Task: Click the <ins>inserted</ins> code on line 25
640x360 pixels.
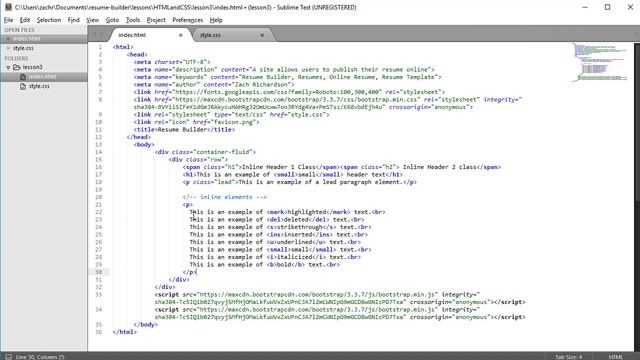Action: [x=300, y=234]
